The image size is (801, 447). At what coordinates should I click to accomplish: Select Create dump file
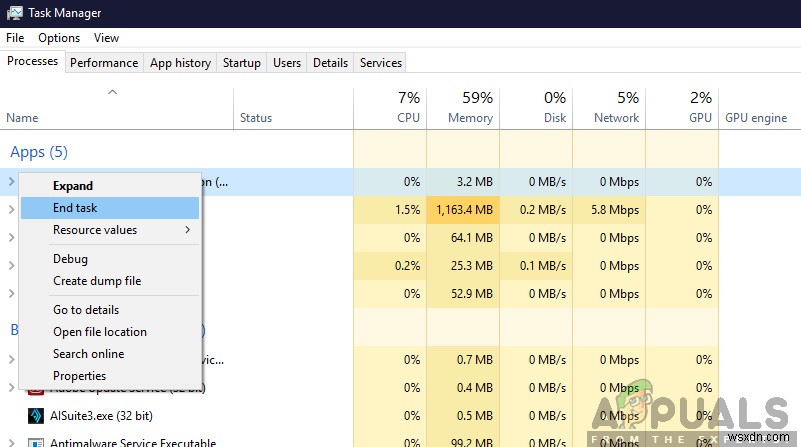110,281
